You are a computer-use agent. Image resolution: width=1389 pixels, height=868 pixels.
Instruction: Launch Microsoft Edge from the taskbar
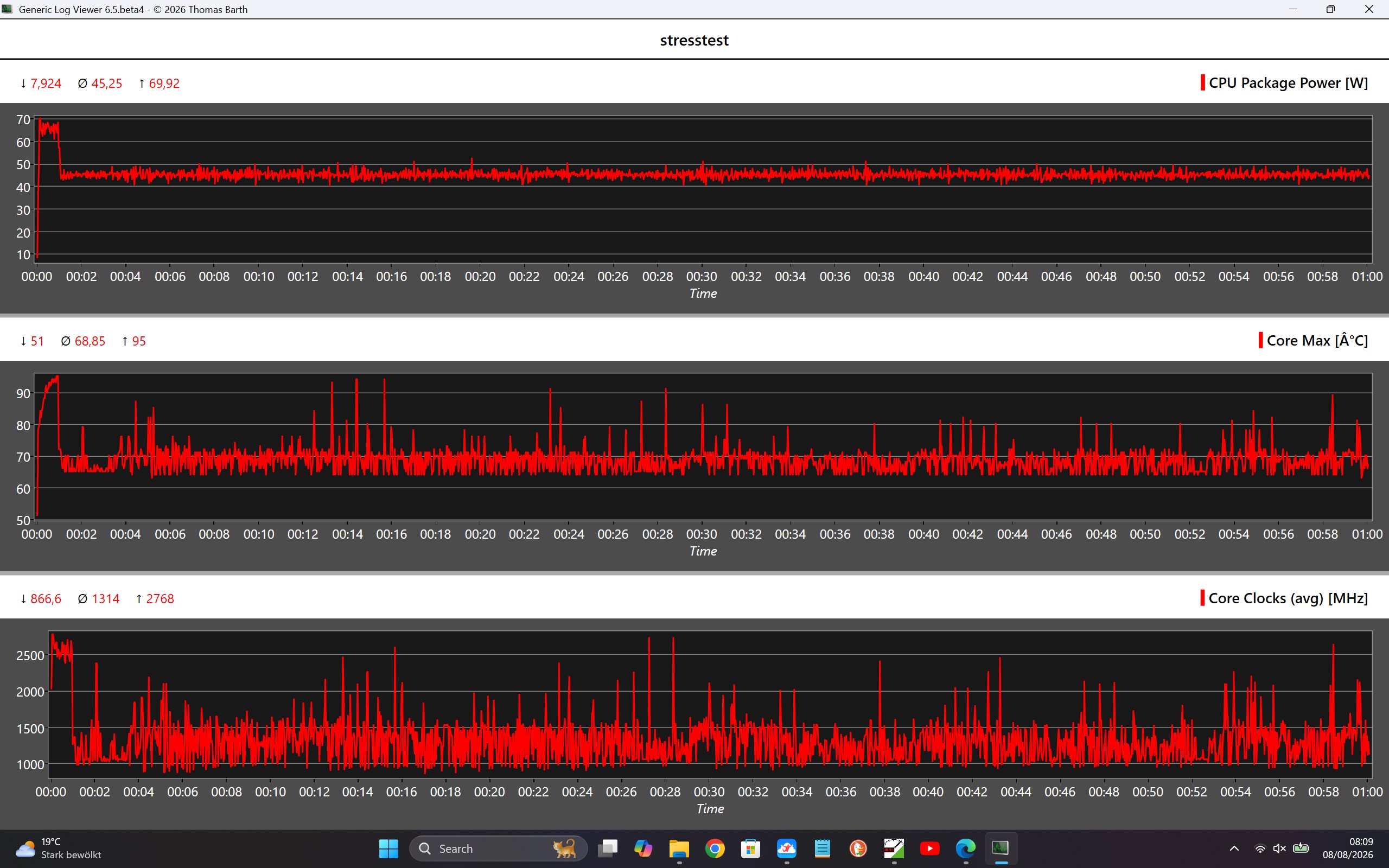(x=966, y=848)
